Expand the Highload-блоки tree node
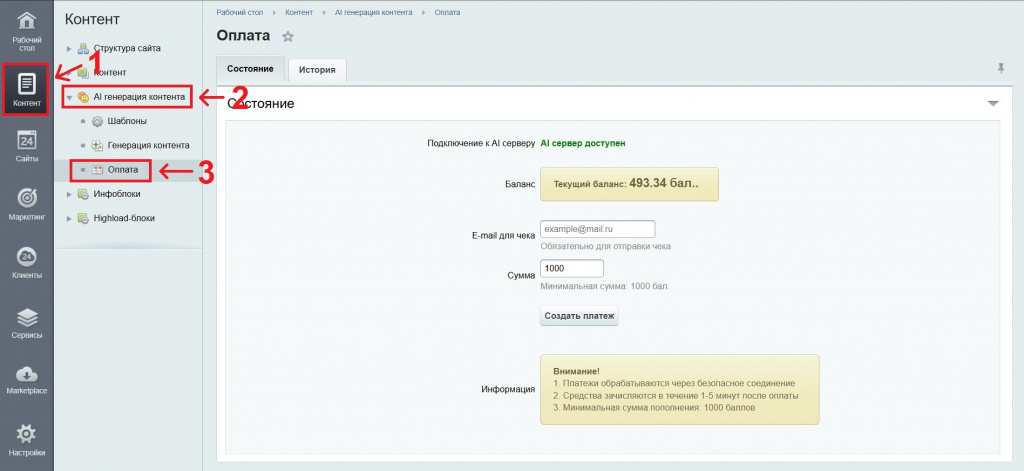This screenshot has width=1024, height=471. click(x=69, y=218)
